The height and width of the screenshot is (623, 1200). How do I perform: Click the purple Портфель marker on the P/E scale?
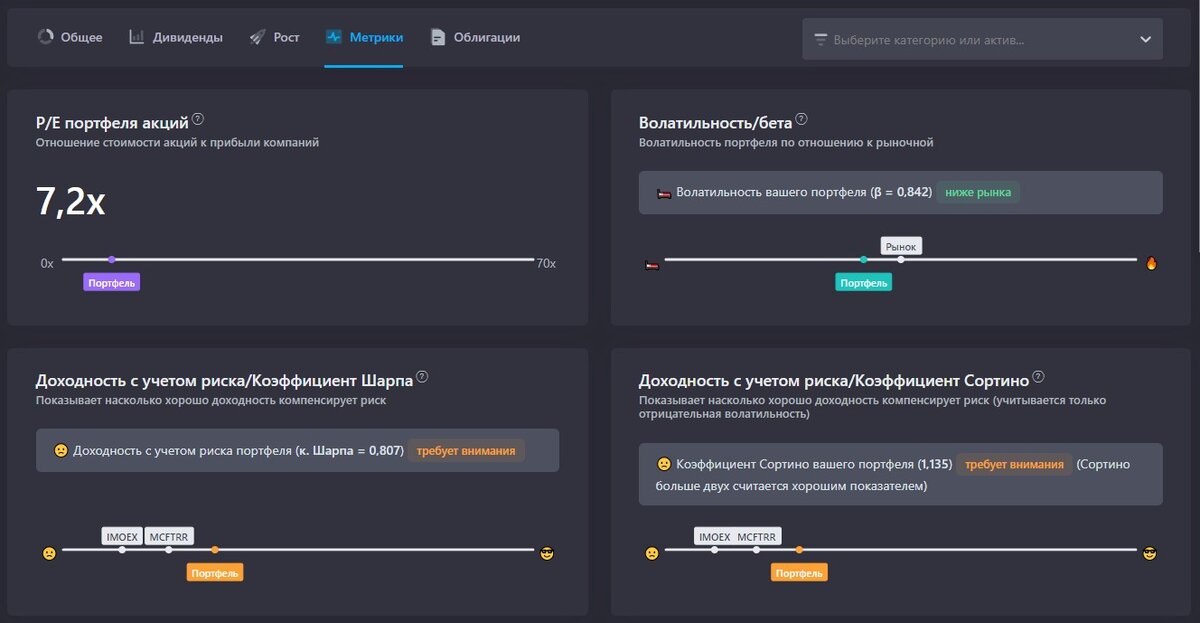pyautogui.click(x=112, y=283)
